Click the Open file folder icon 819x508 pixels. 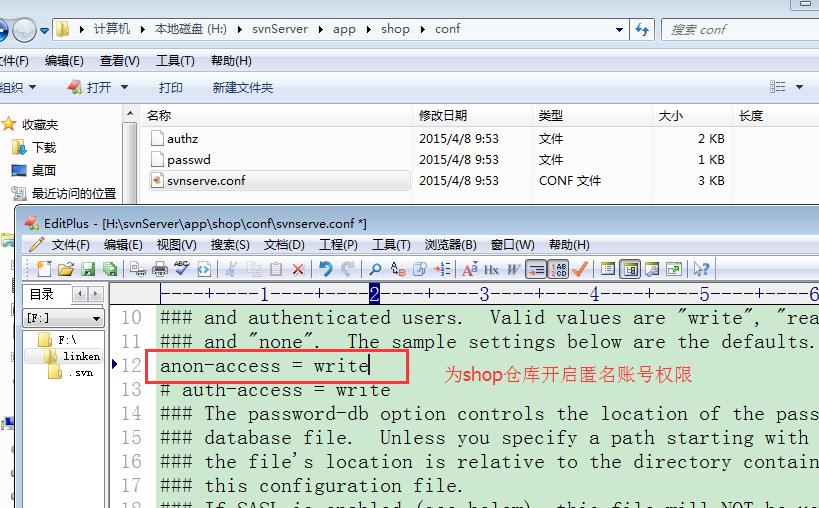pos(66,269)
